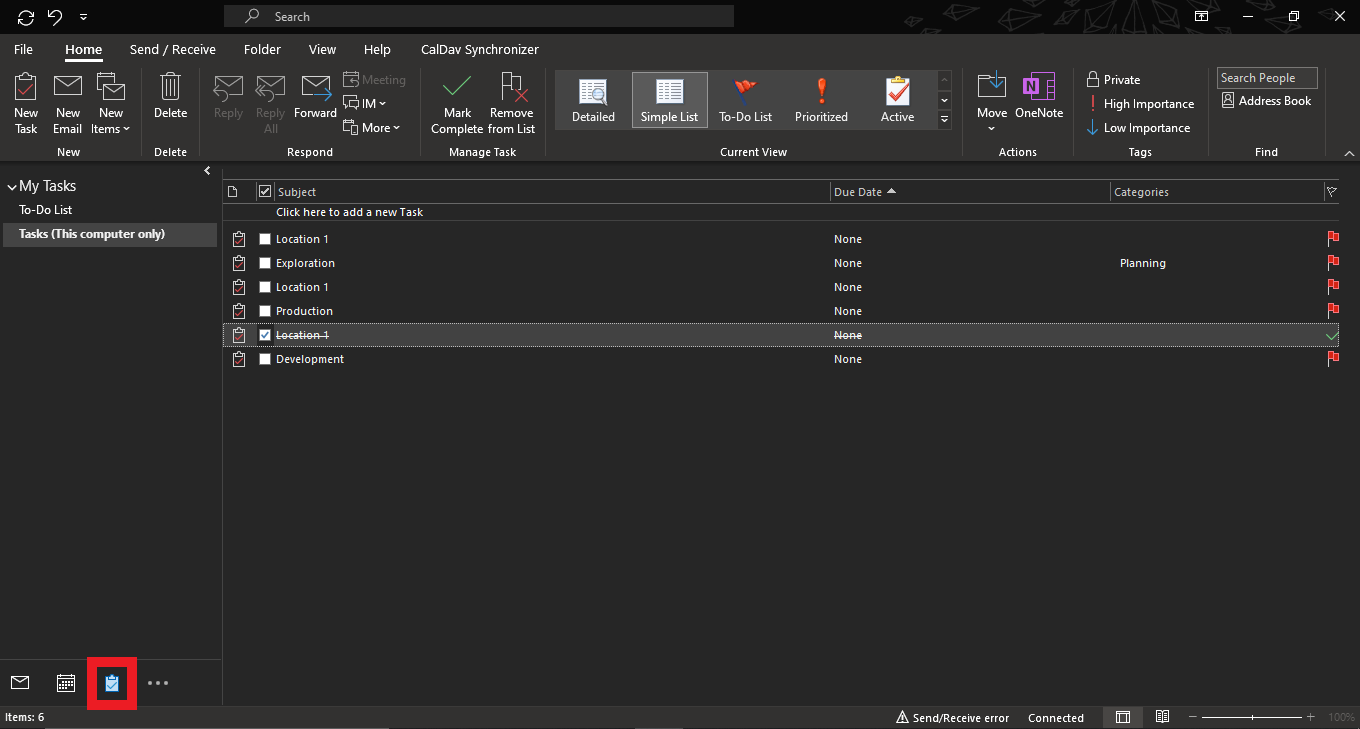Open the CalDav Synchronizer tab

pyautogui.click(x=480, y=49)
